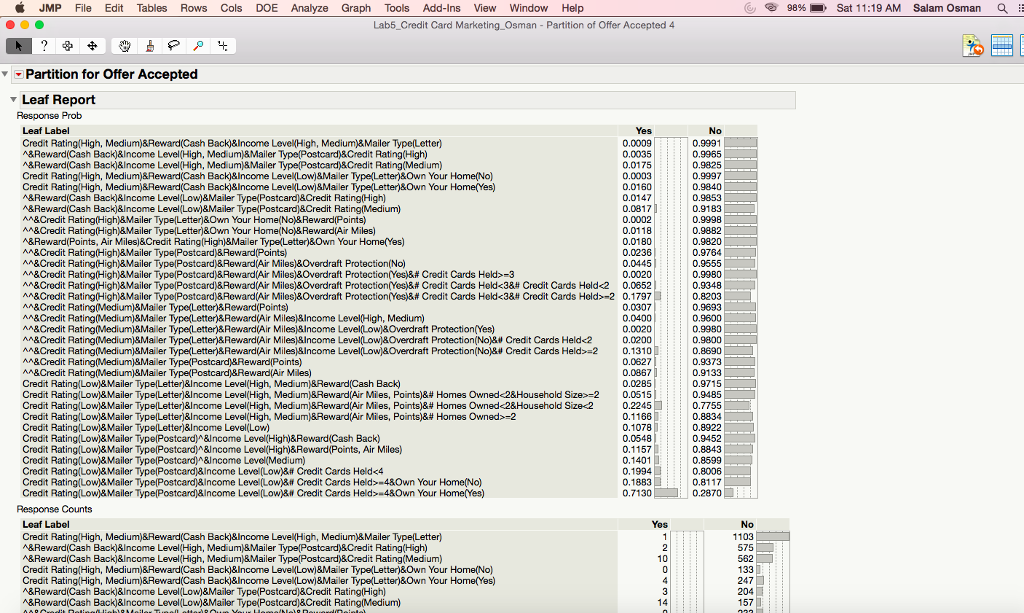Screen dimensions: 1024x613
Task: Open the Rows menu
Action: pos(193,8)
